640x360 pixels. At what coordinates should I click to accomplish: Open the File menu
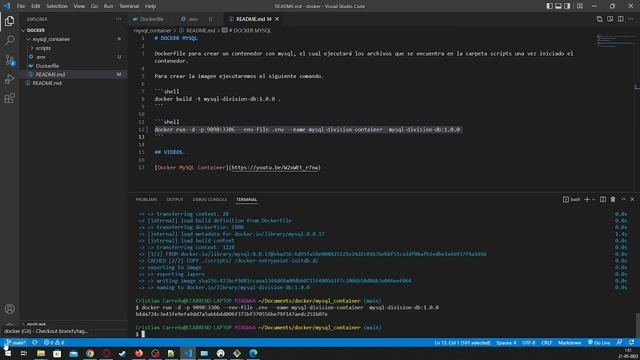coord(21,6)
